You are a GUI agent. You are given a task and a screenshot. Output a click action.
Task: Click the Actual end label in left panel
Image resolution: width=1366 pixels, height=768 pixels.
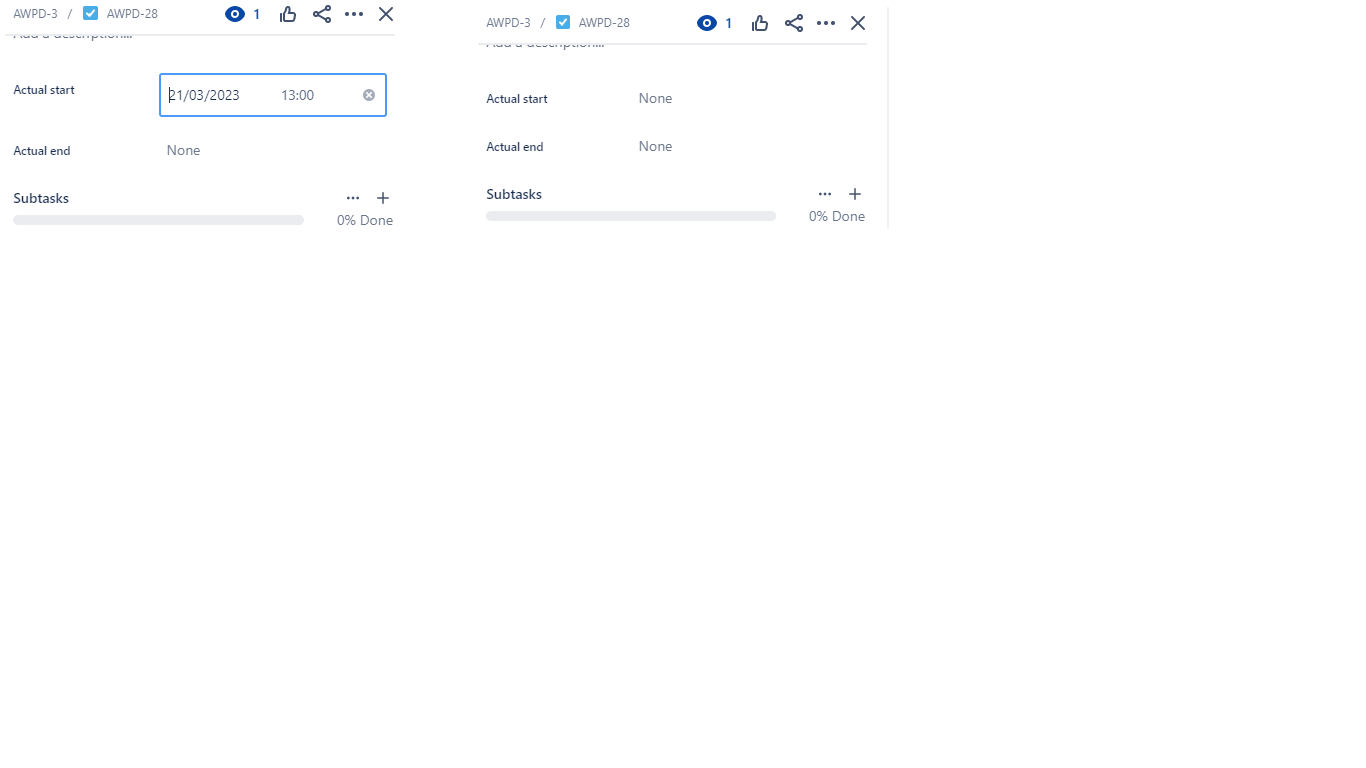42,151
